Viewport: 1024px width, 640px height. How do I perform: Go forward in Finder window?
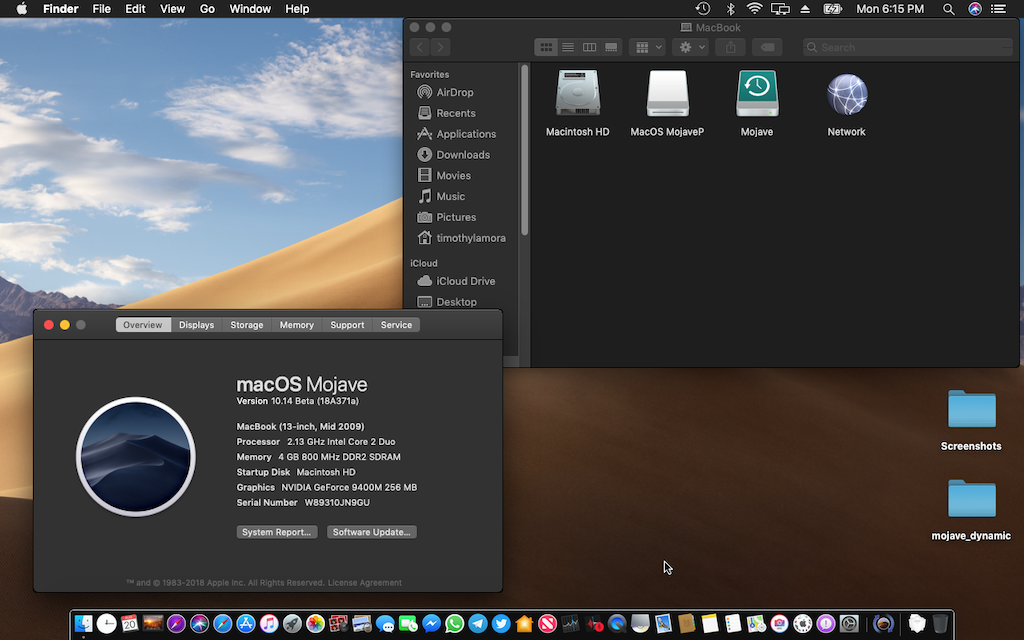[441, 47]
